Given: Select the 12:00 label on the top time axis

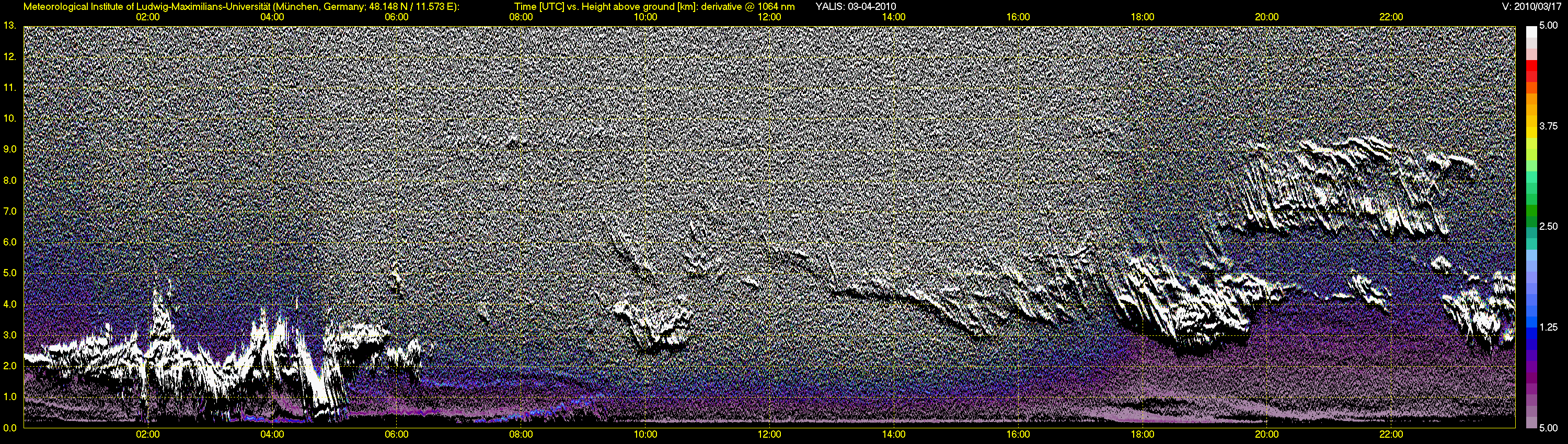Looking at the screenshot, I should pos(769,17).
